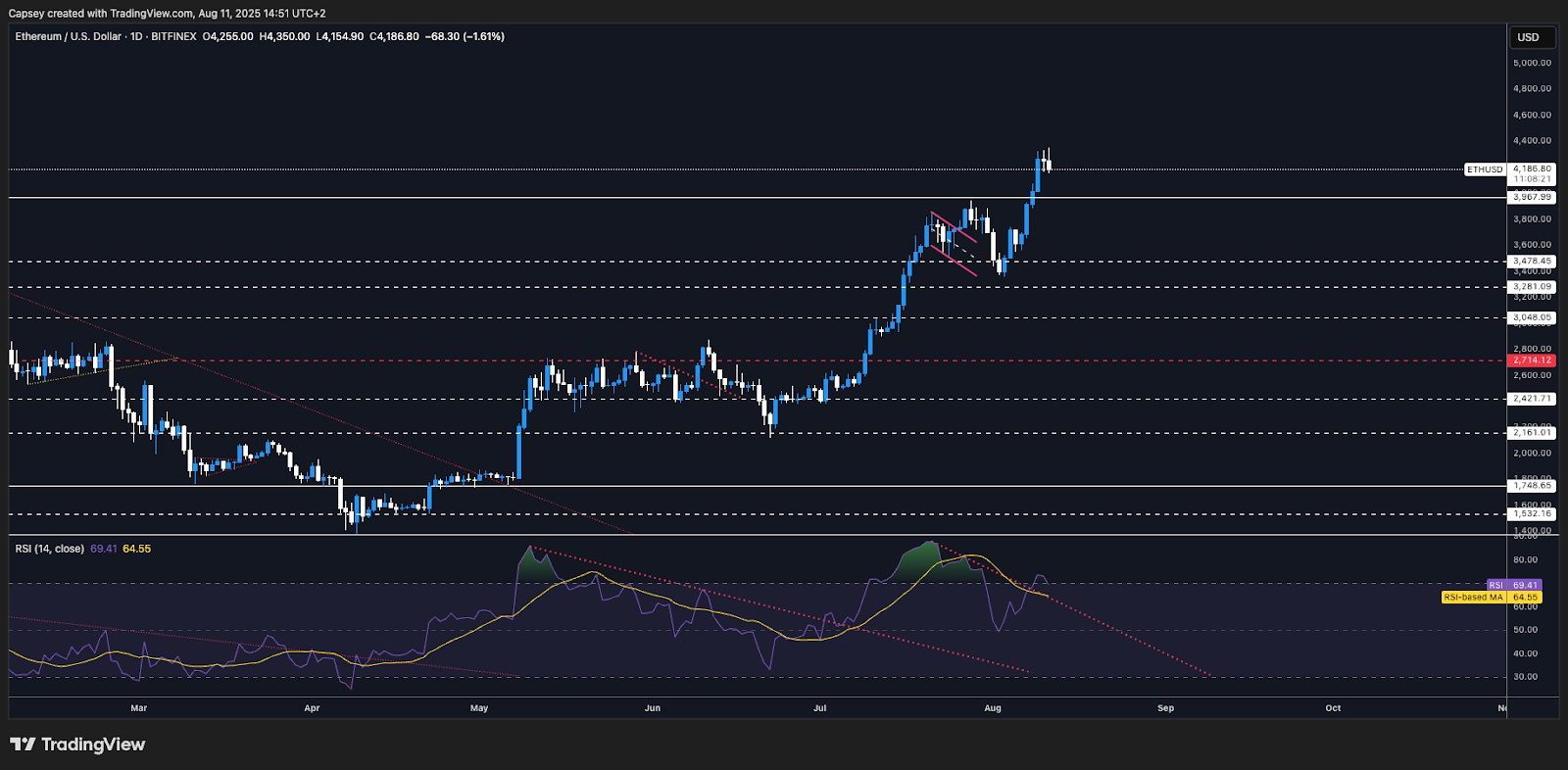This screenshot has width=1568, height=770.
Task: Select the 1,748.65 support level label
Action: point(1532,485)
